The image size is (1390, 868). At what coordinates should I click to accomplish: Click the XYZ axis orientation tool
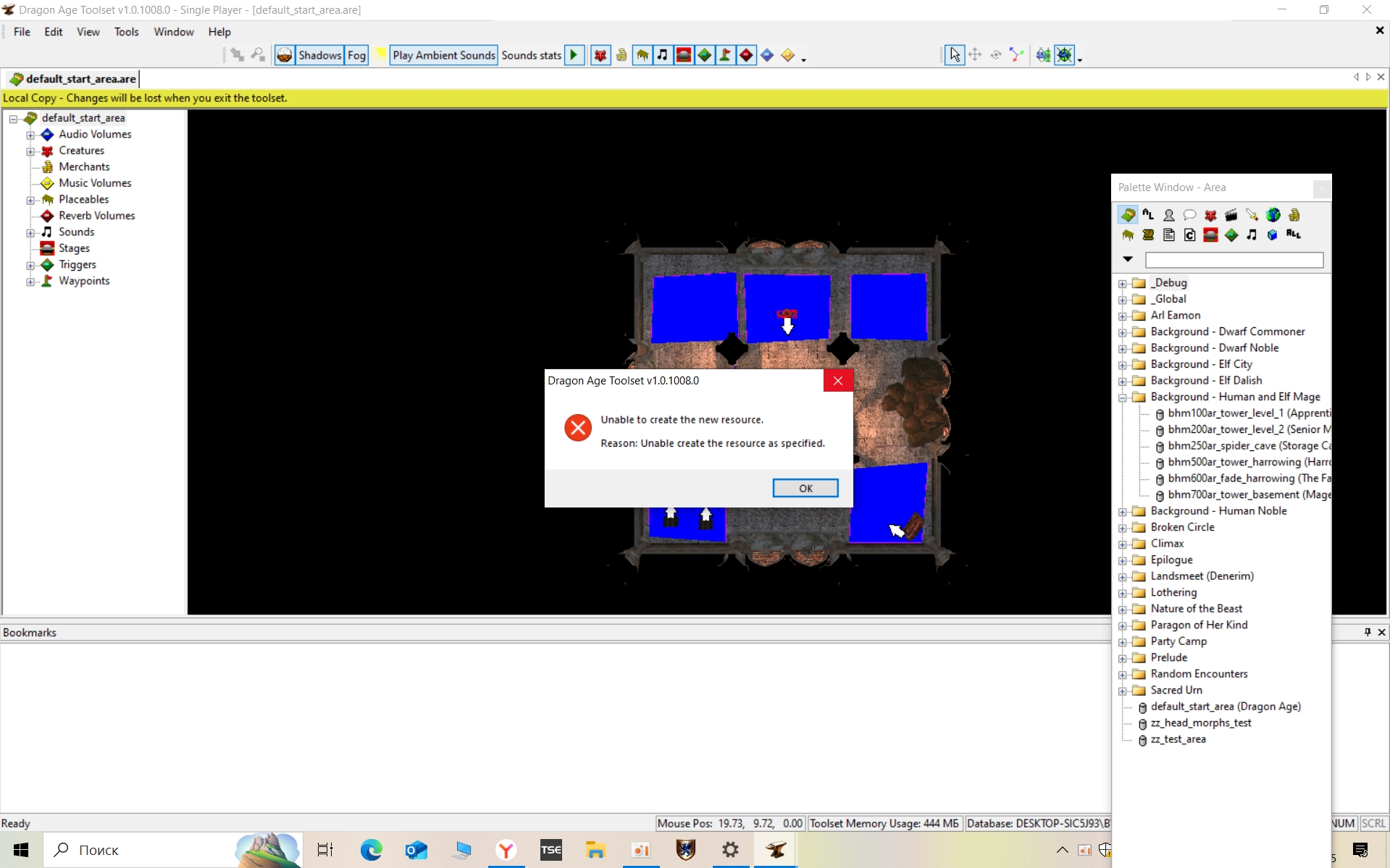coord(1016,55)
